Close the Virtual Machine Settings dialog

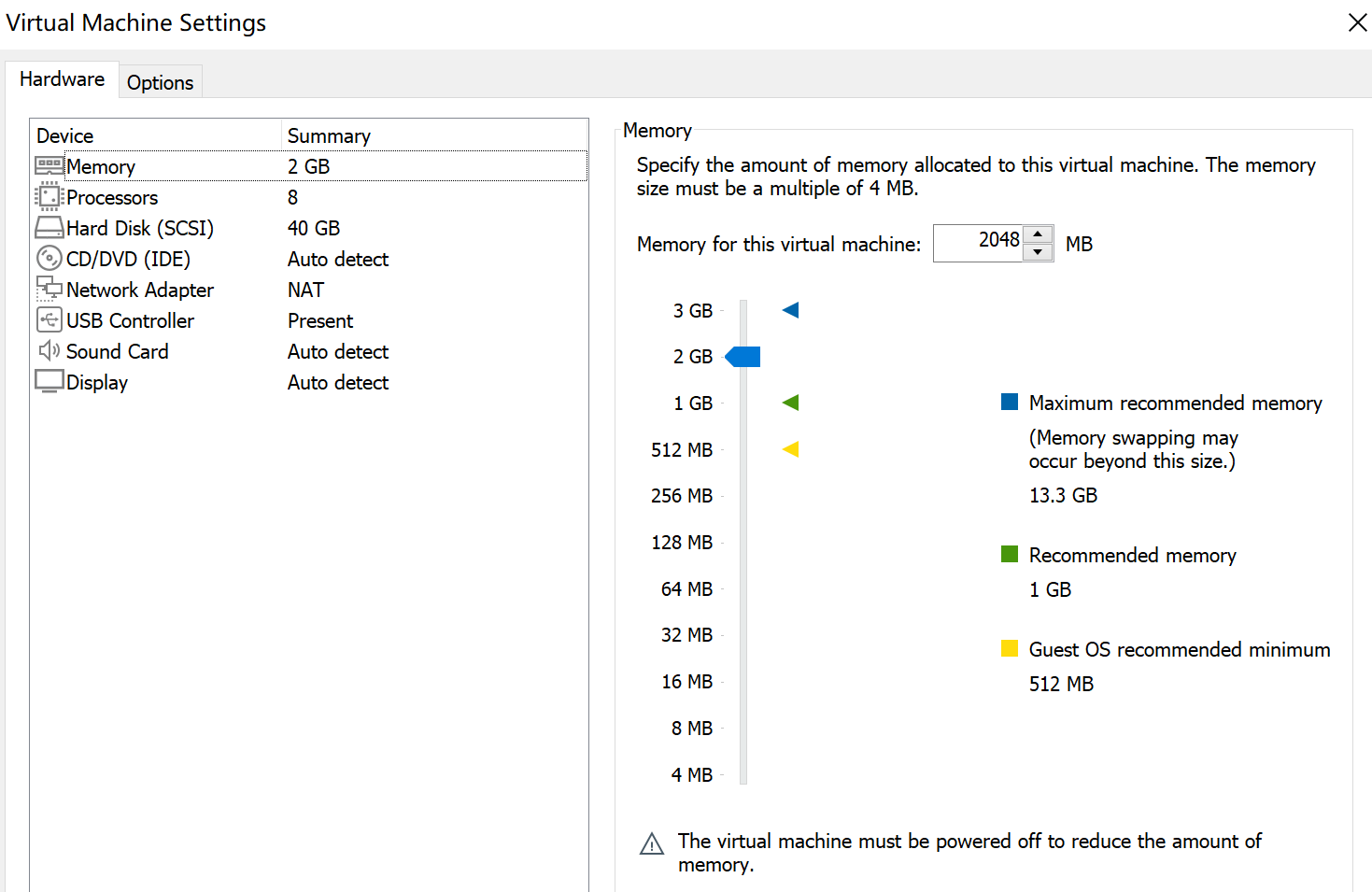point(1358,22)
